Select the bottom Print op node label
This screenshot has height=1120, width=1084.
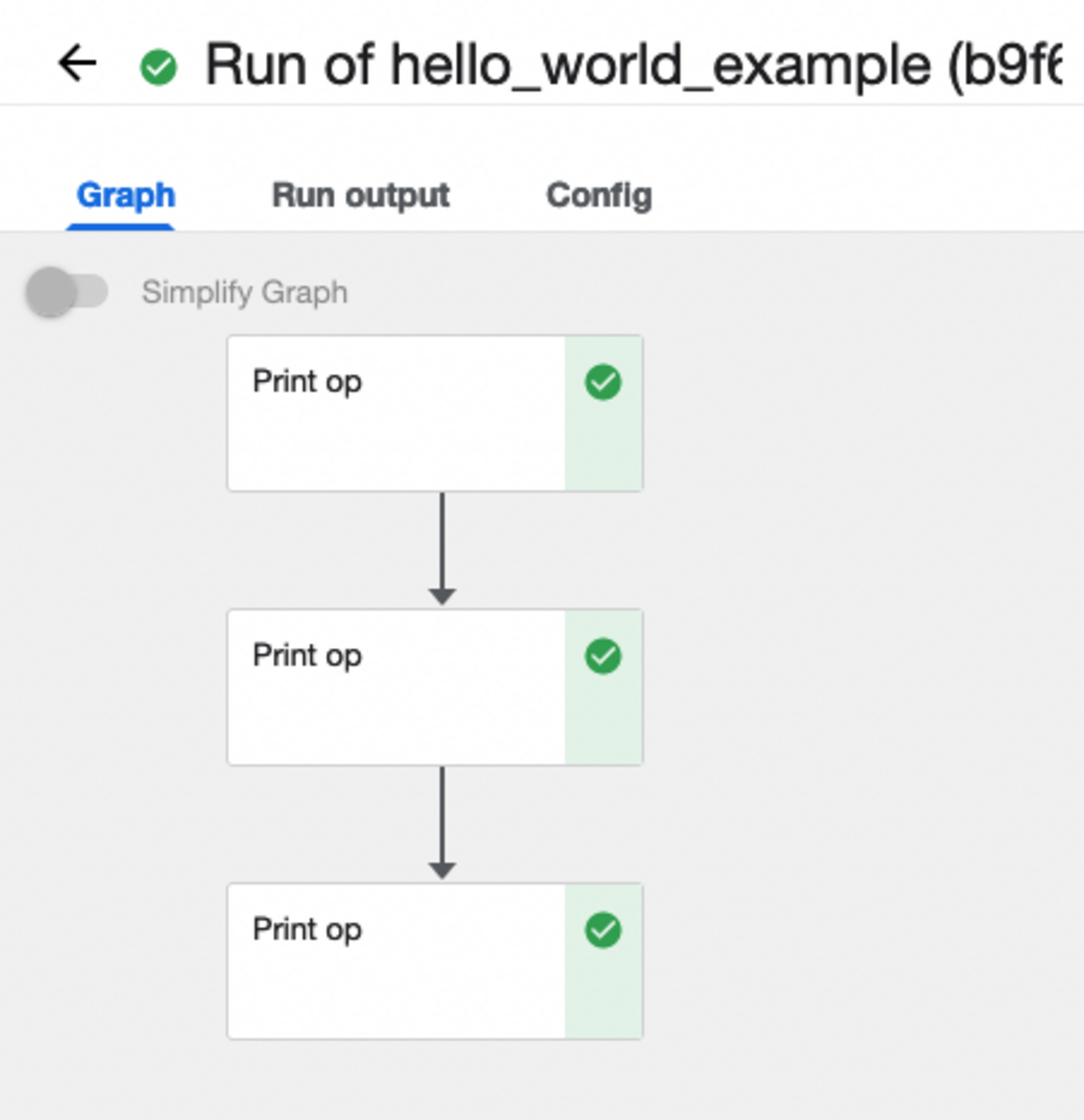(307, 929)
